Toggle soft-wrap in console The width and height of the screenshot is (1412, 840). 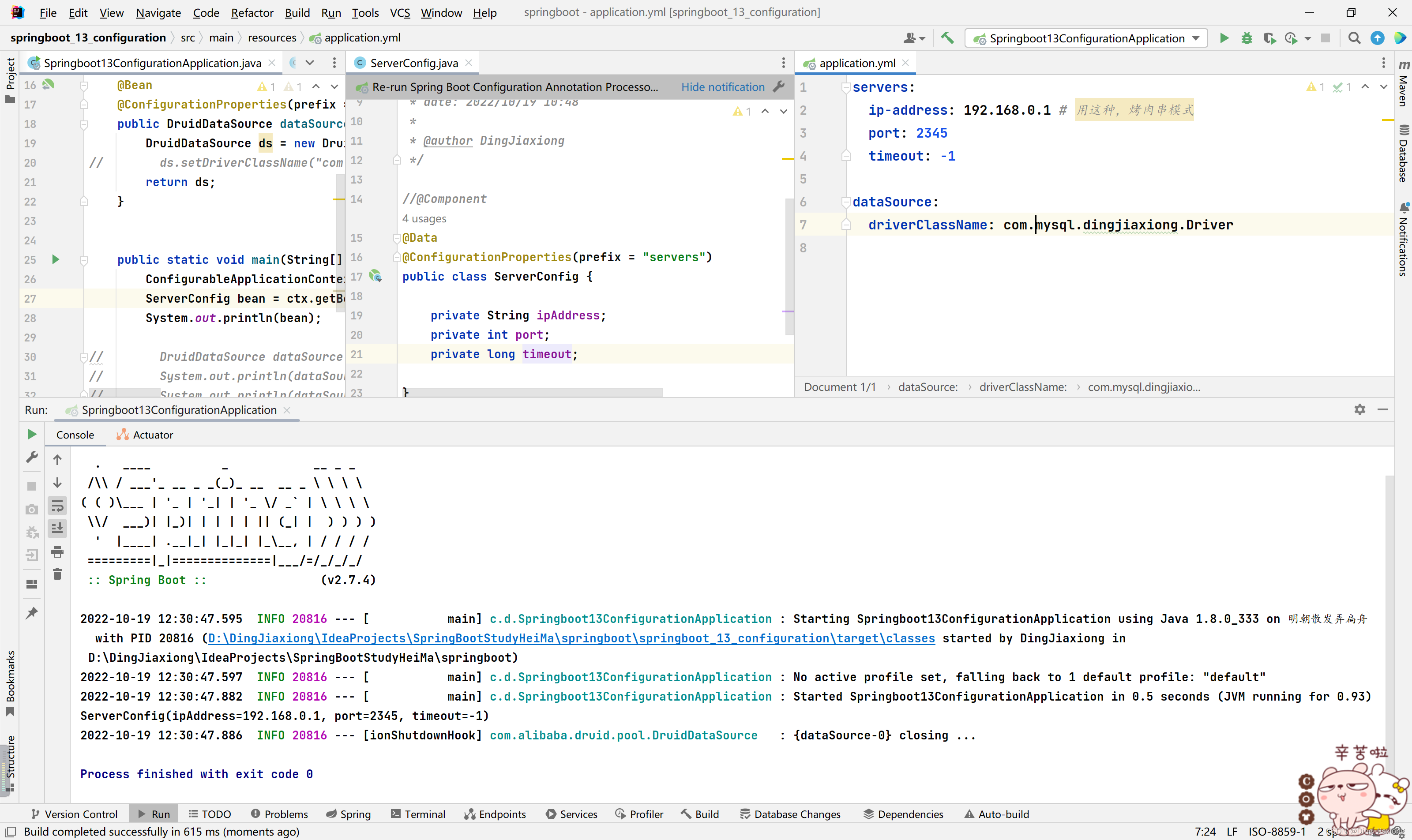[57, 506]
